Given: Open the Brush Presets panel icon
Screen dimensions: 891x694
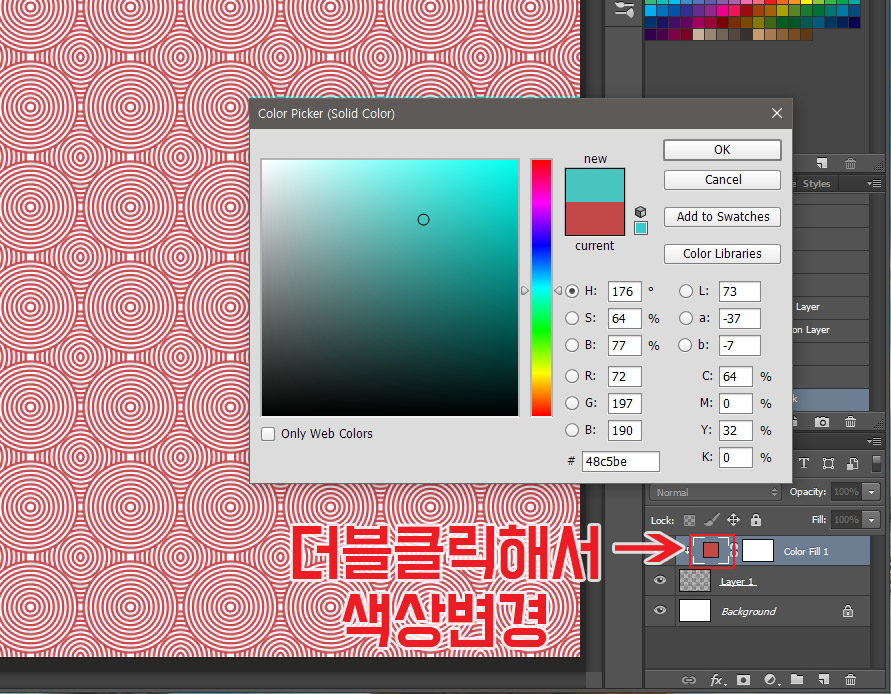Looking at the screenshot, I should click(624, 9).
